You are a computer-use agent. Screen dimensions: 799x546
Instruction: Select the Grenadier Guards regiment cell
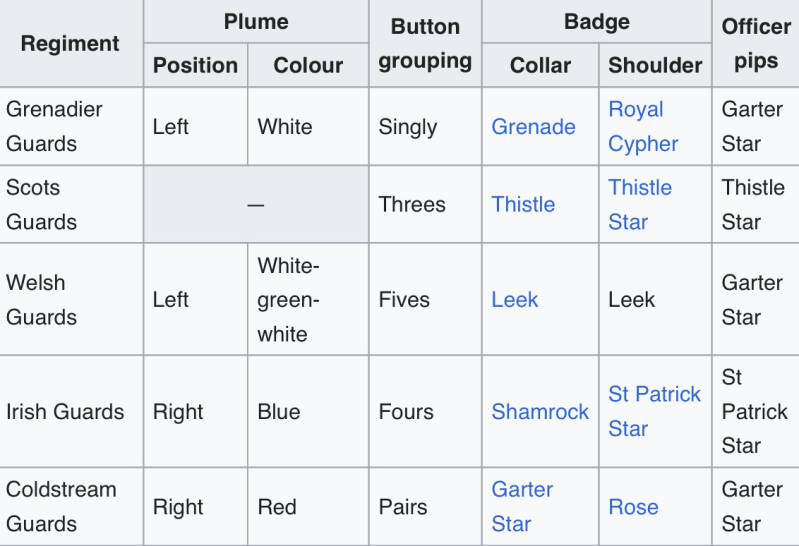[x=70, y=127]
